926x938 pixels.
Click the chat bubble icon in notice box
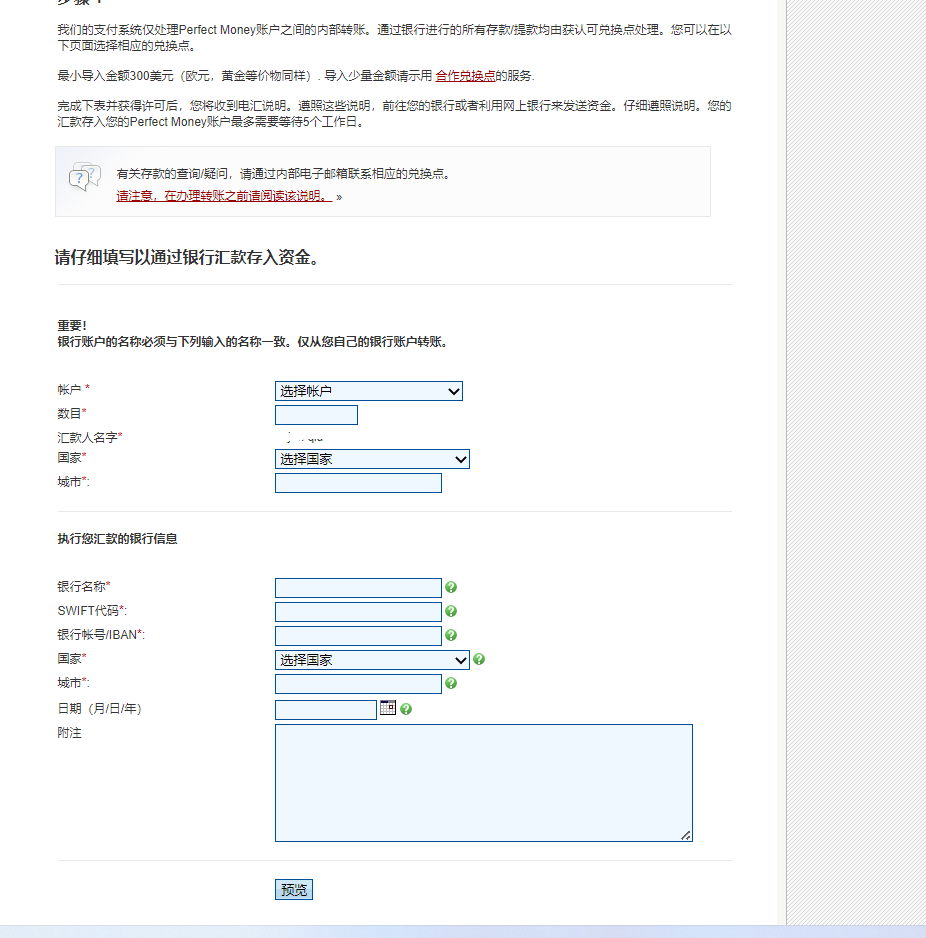point(84,178)
